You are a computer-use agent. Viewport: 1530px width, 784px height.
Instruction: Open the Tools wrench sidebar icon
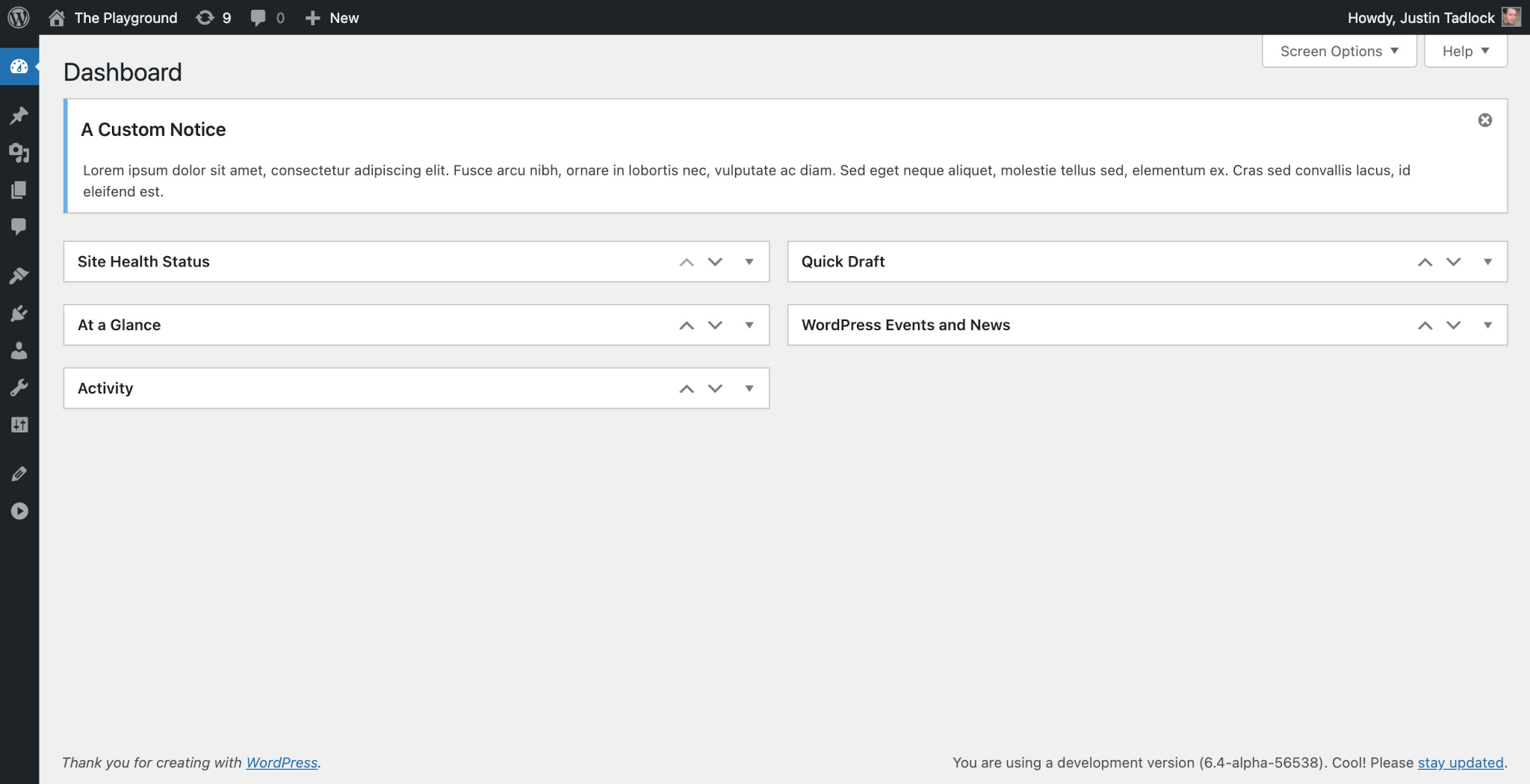19,388
